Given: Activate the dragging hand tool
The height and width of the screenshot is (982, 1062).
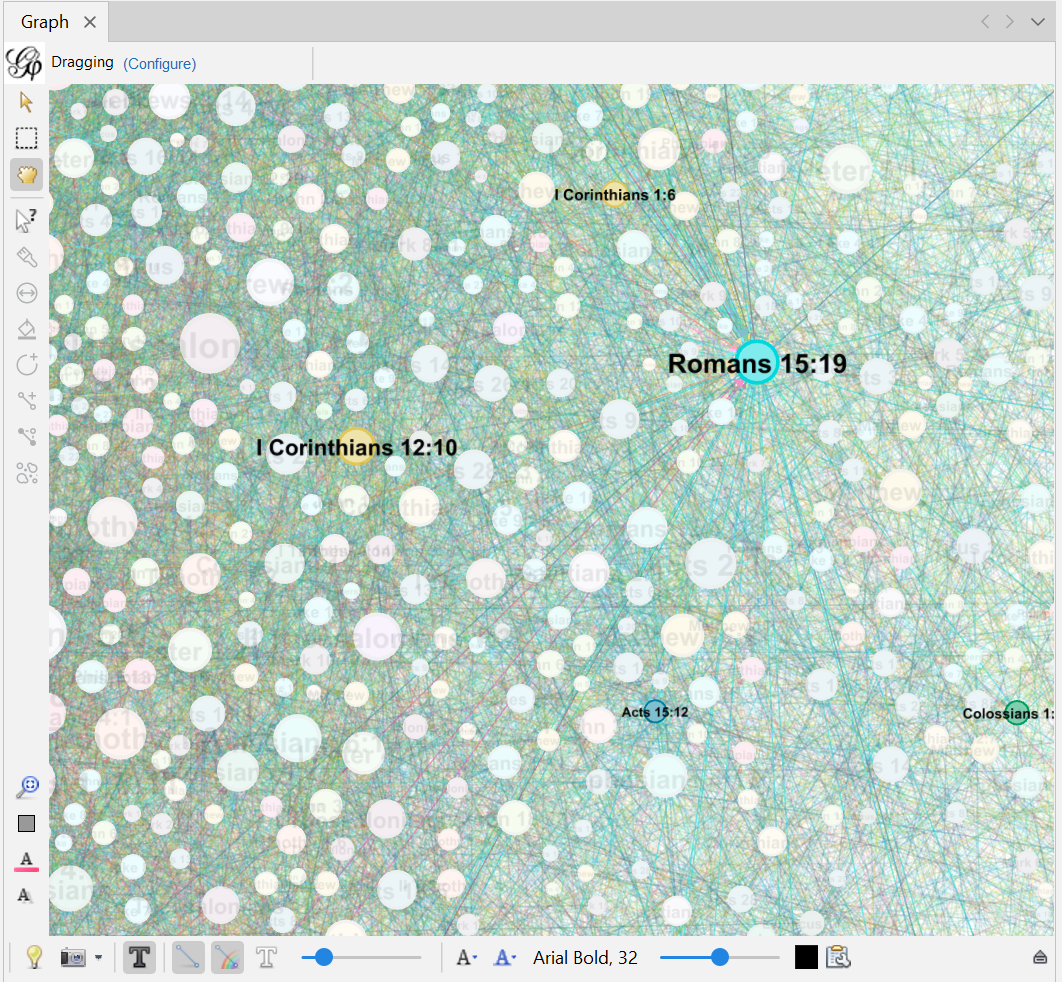Looking at the screenshot, I should click(26, 175).
